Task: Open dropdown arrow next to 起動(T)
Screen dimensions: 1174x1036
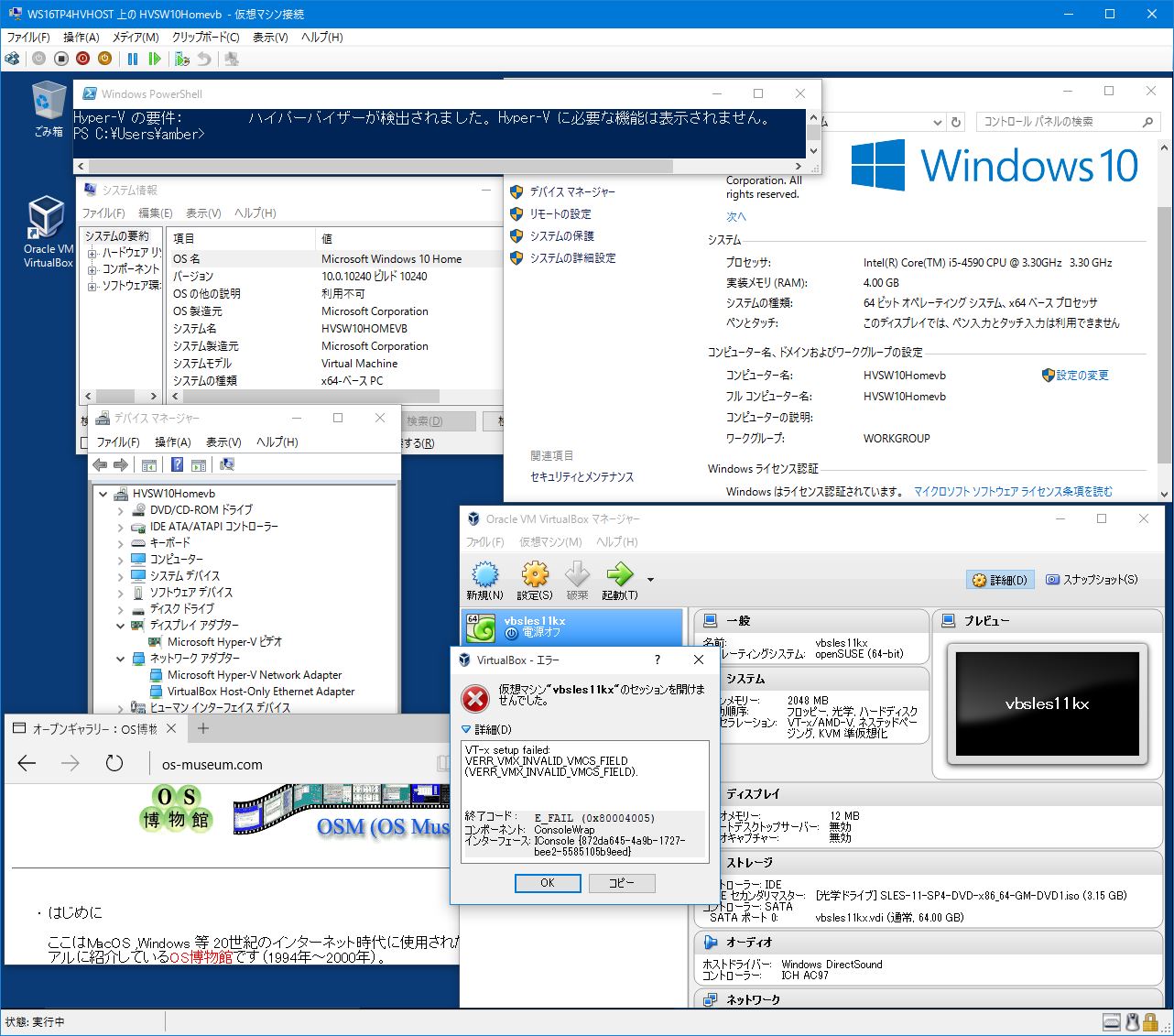Action: [x=650, y=580]
